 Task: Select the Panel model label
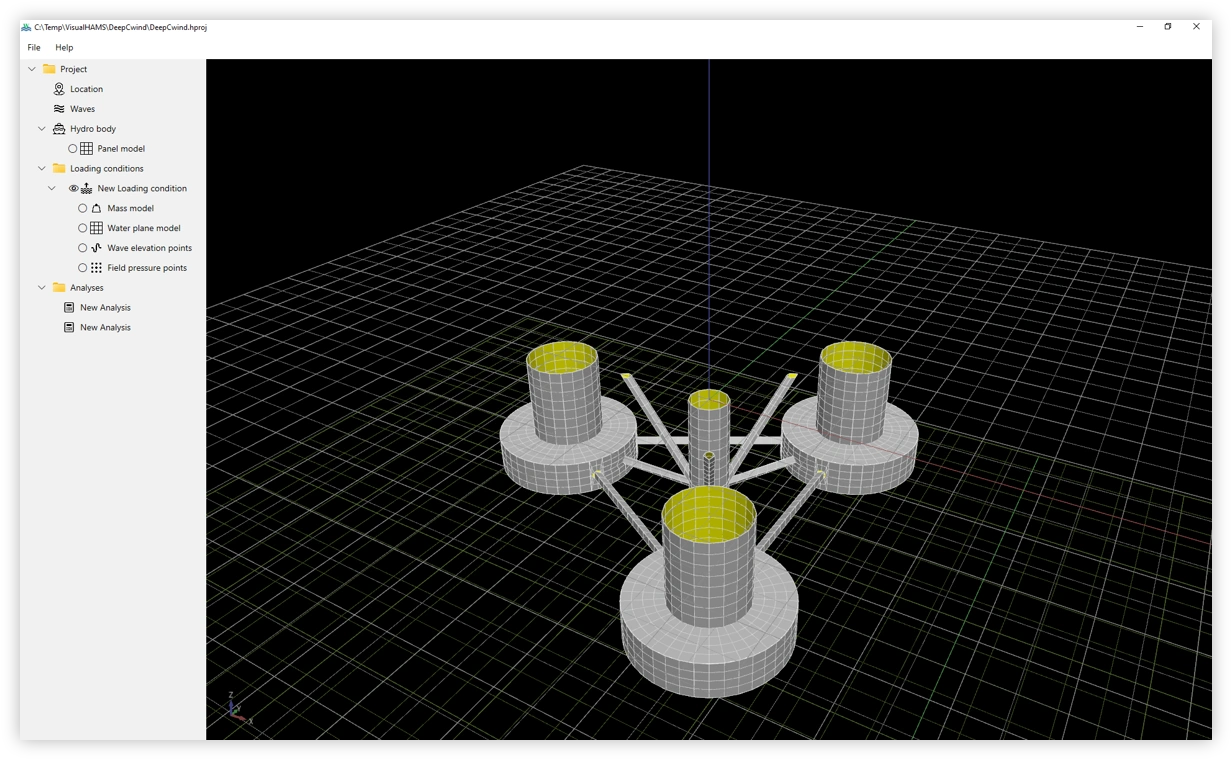coord(121,149)
